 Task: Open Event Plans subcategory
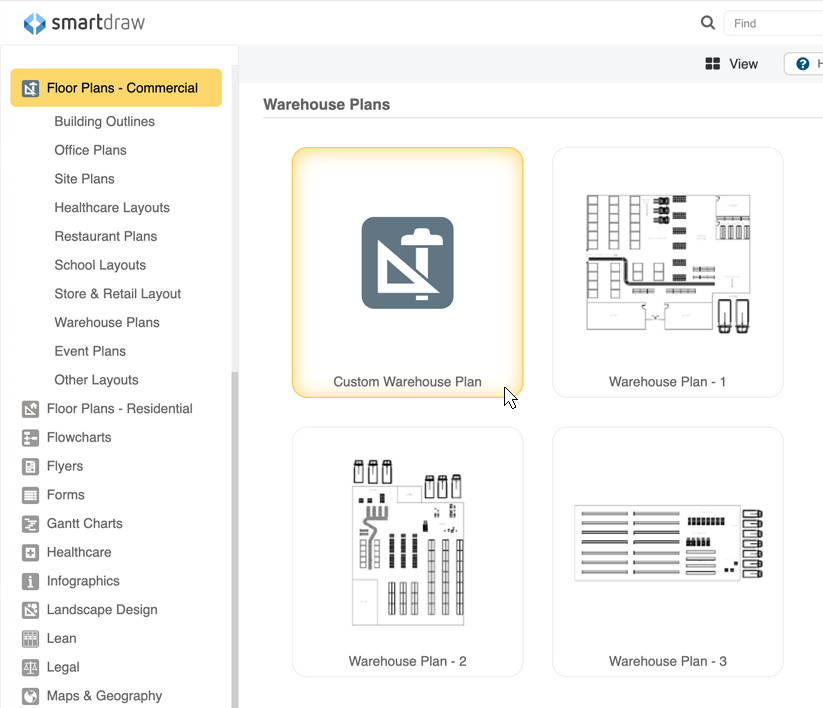coord(90,351)
